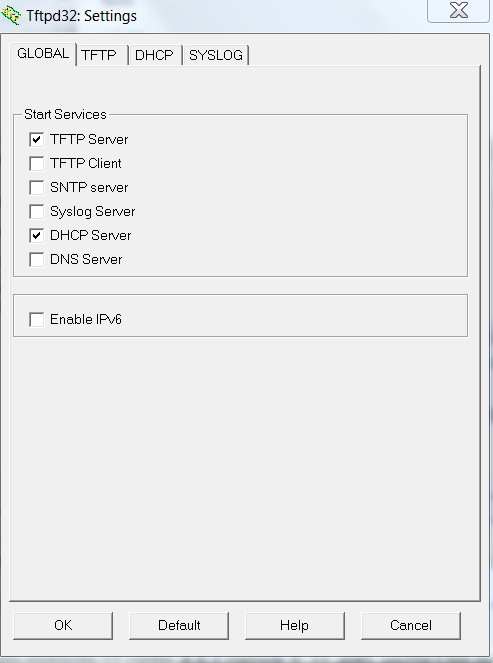Turn on the Syslog Server option
Viewport: 493px width, 663px height.
pos(37,211)
